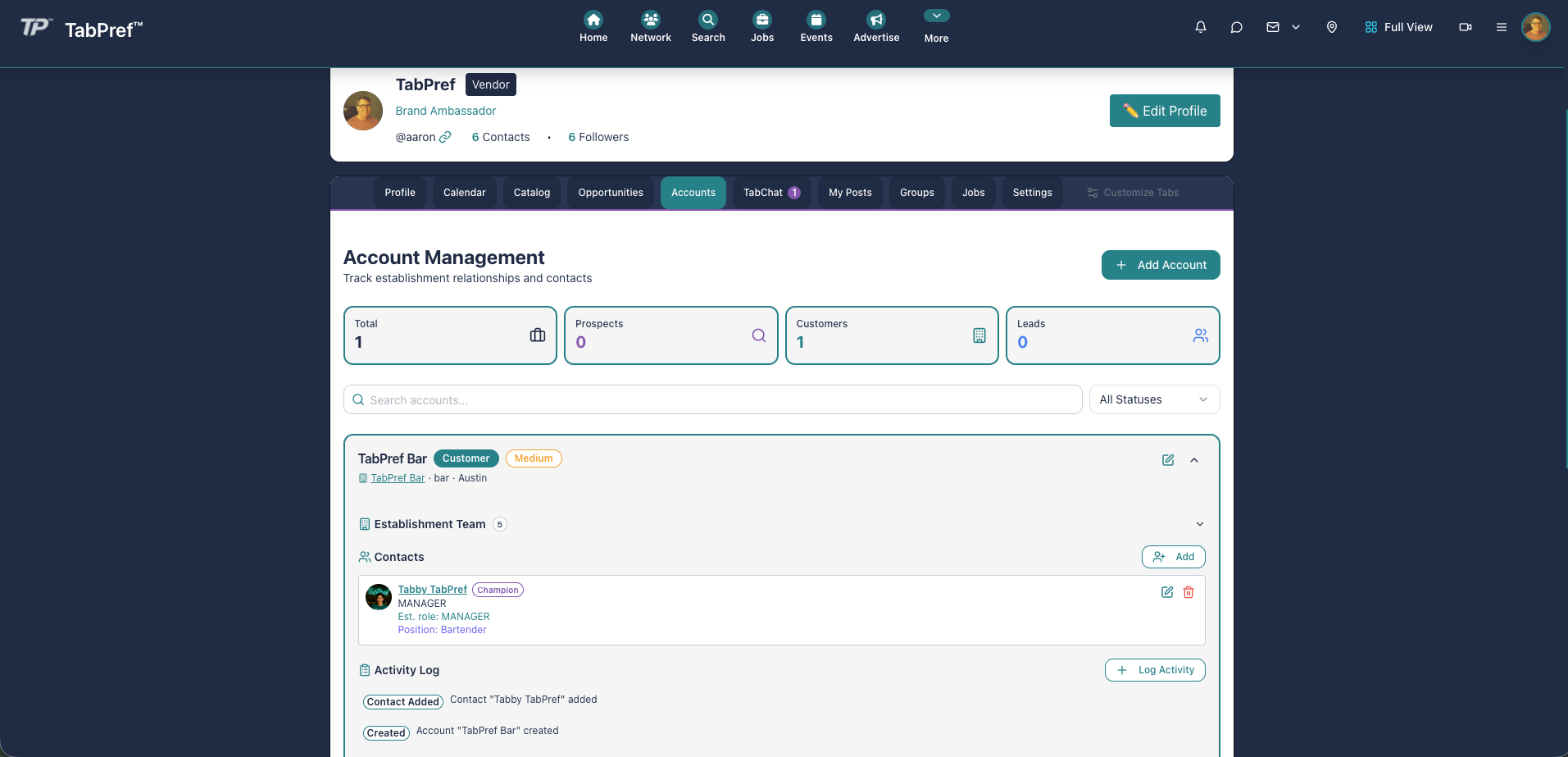Switch to the Catalog tab
Image resolution: width=1568 pixels, height=757 pixels.
[532, 193]
